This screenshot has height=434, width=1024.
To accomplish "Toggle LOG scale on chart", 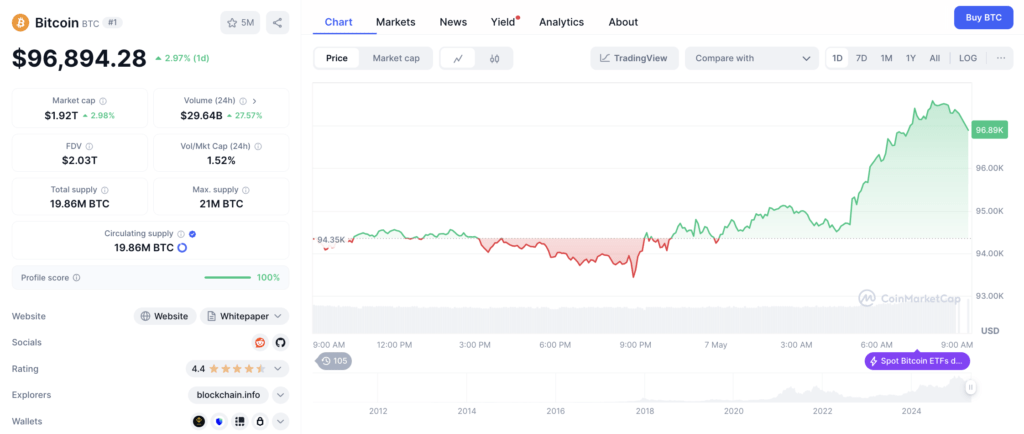I will tap(968, 58).
